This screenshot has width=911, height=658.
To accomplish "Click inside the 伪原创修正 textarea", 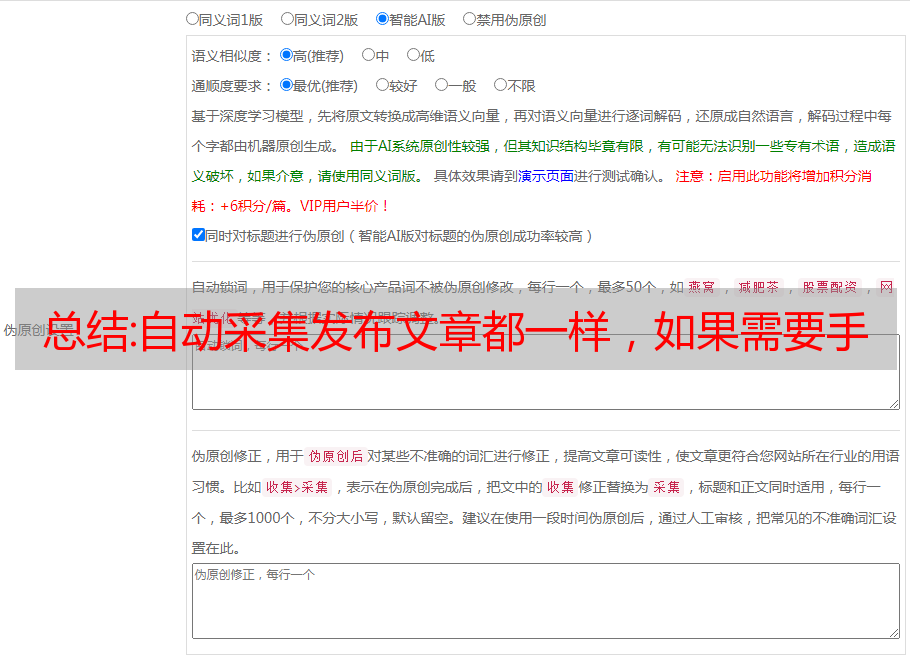I will (546, 601).
